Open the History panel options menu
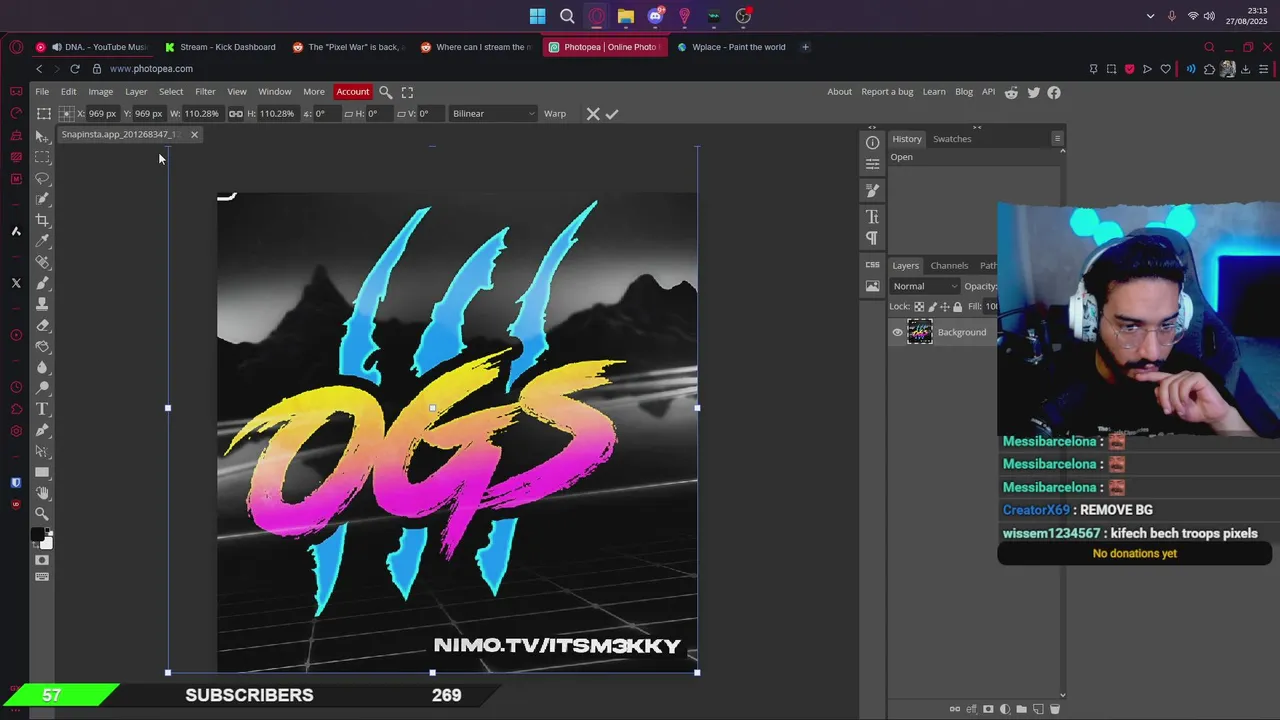The height and width of the screenshot is (720, 1280). click(x=1057, y=139)
